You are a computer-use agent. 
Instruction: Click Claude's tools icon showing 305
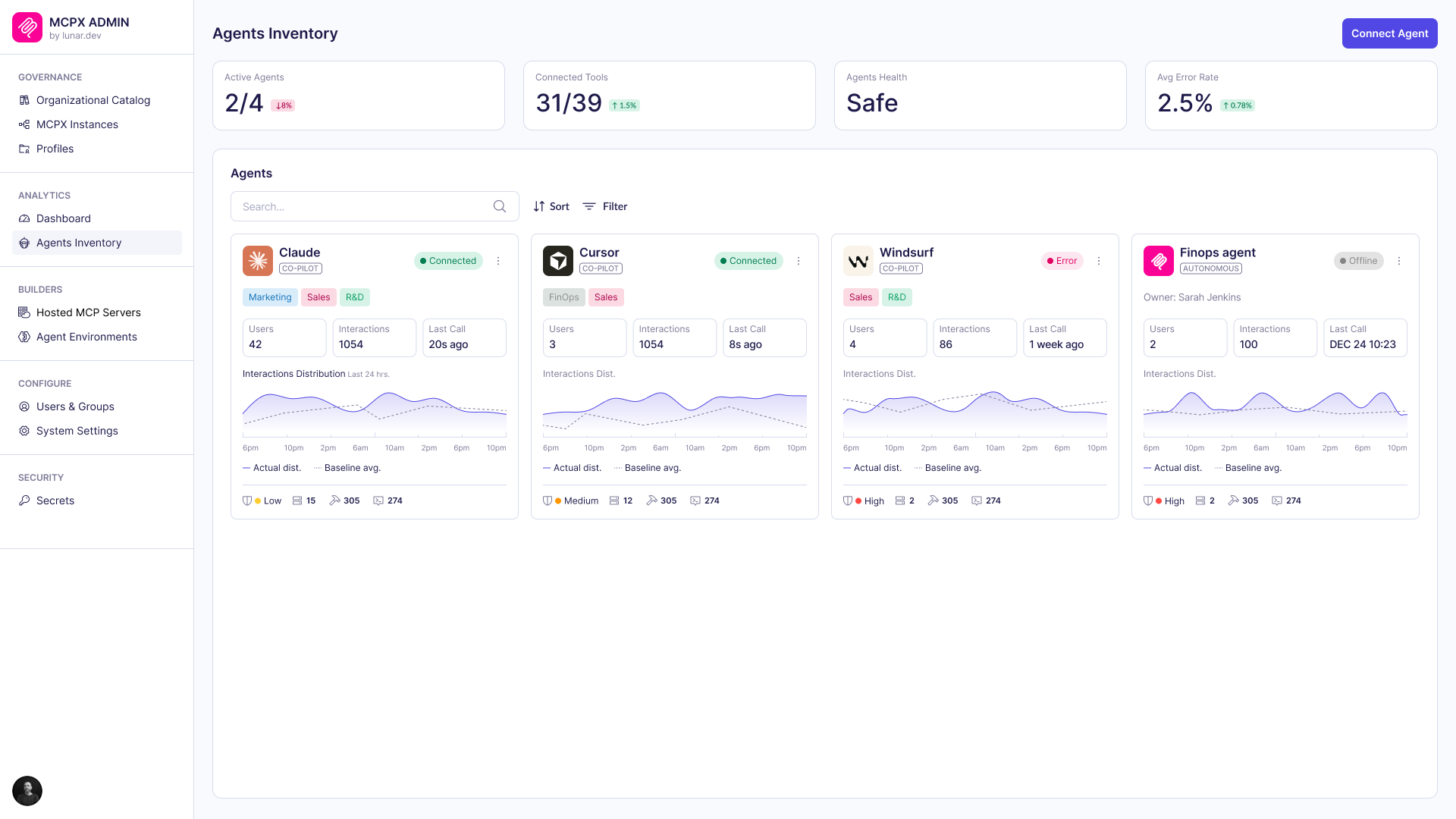pyautogui.click(x=334, y=500)
